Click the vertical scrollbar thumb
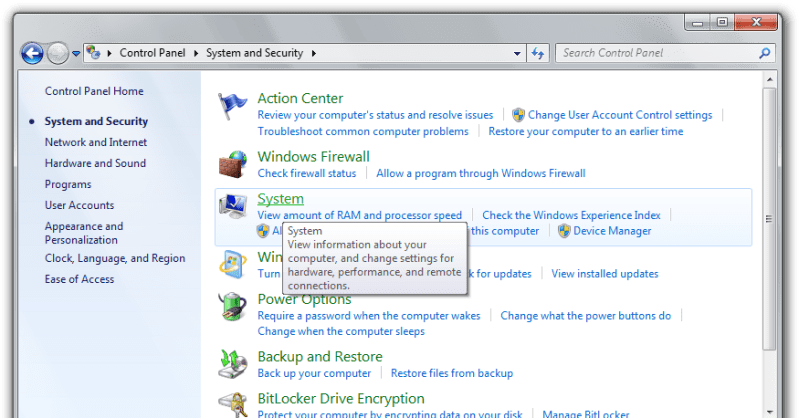799x418 pixels. point(769,219)
